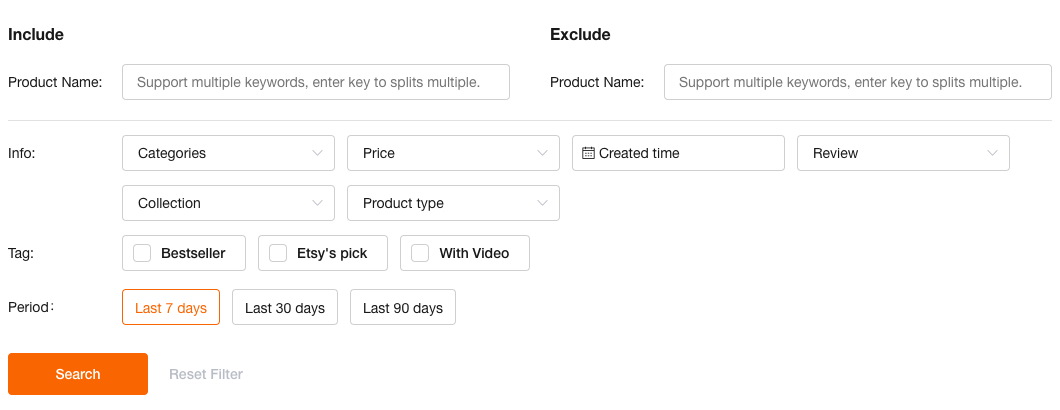Tick the With Video checkbox
Viewport: 1060px width, 410px height.
pos(420,253)
